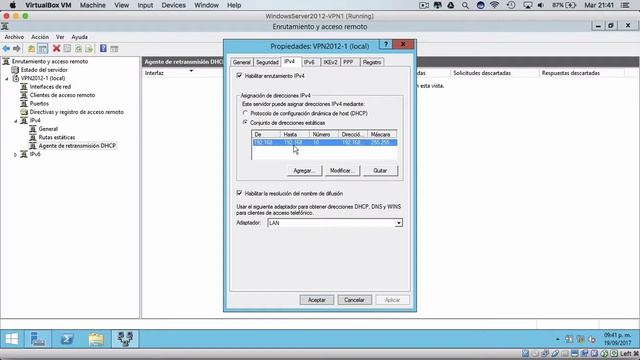Select the Puertos tree node
Screen dimensions: 640x360
point(39,104)
